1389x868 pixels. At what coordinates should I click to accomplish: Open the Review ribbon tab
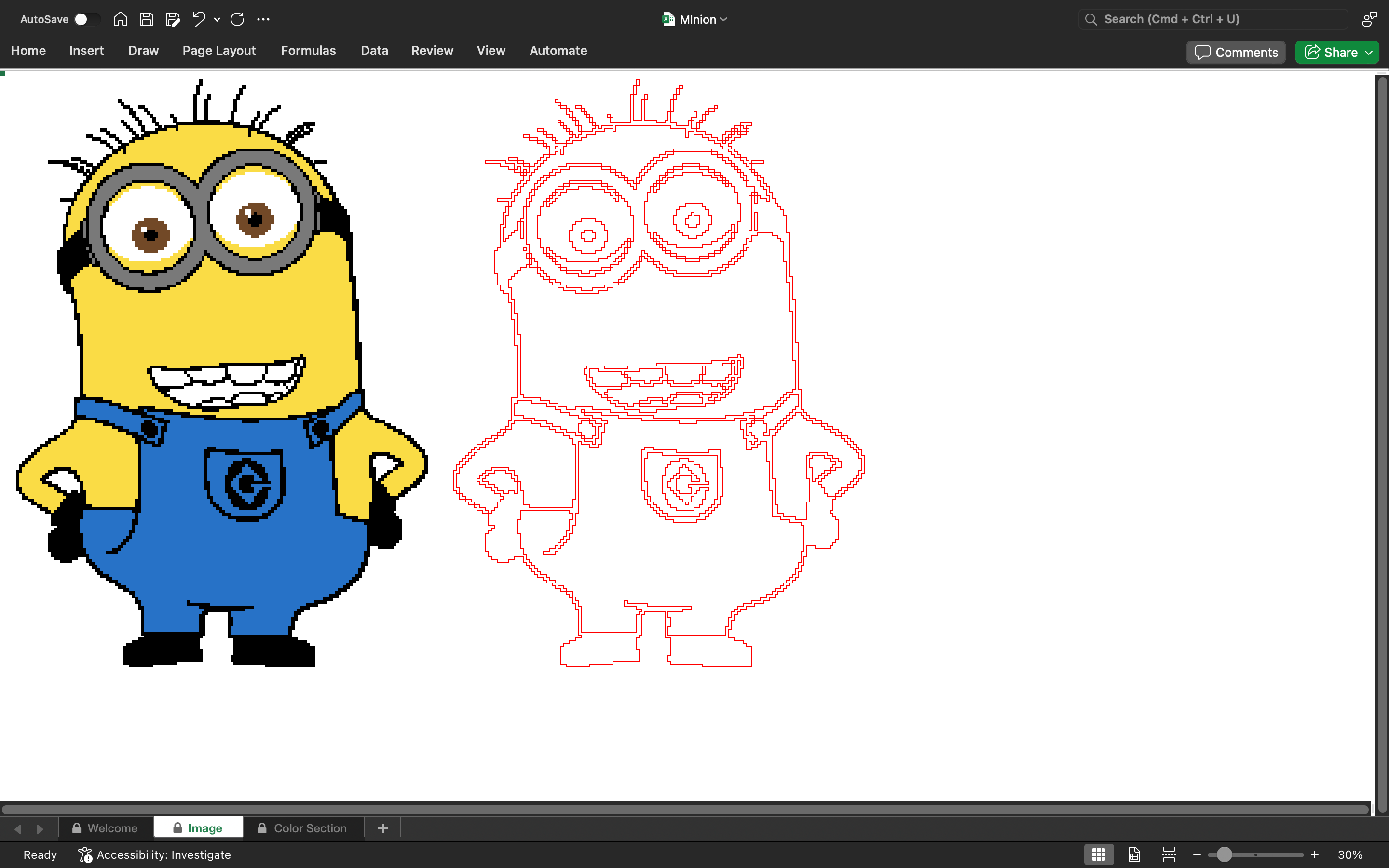(432, 51)
